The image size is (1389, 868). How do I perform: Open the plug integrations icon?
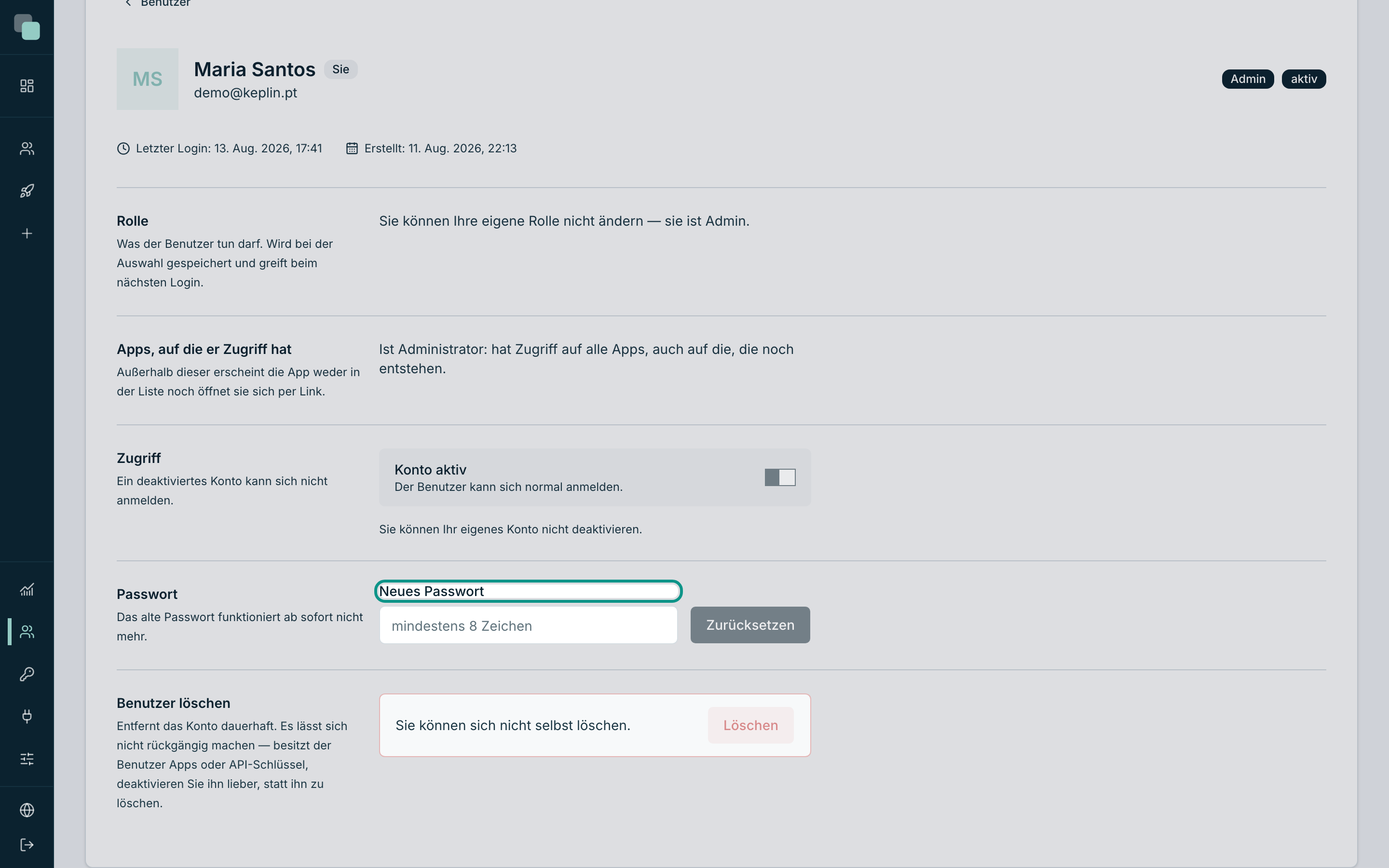[x=27, y=717]
